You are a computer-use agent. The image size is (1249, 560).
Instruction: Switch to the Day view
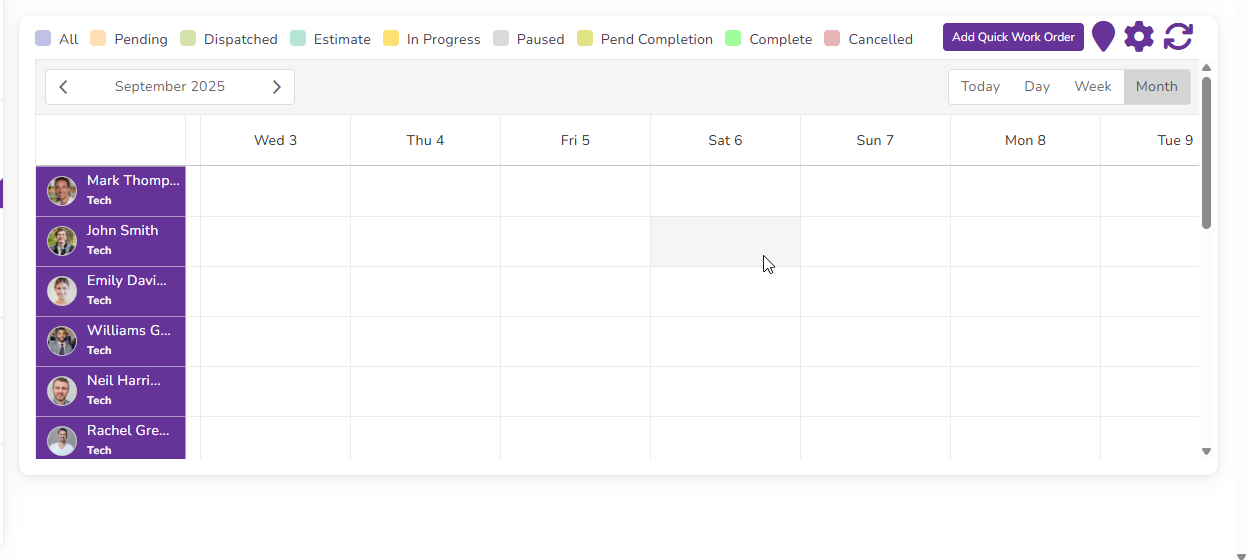pyautogui.click(x=1037, y=87)
